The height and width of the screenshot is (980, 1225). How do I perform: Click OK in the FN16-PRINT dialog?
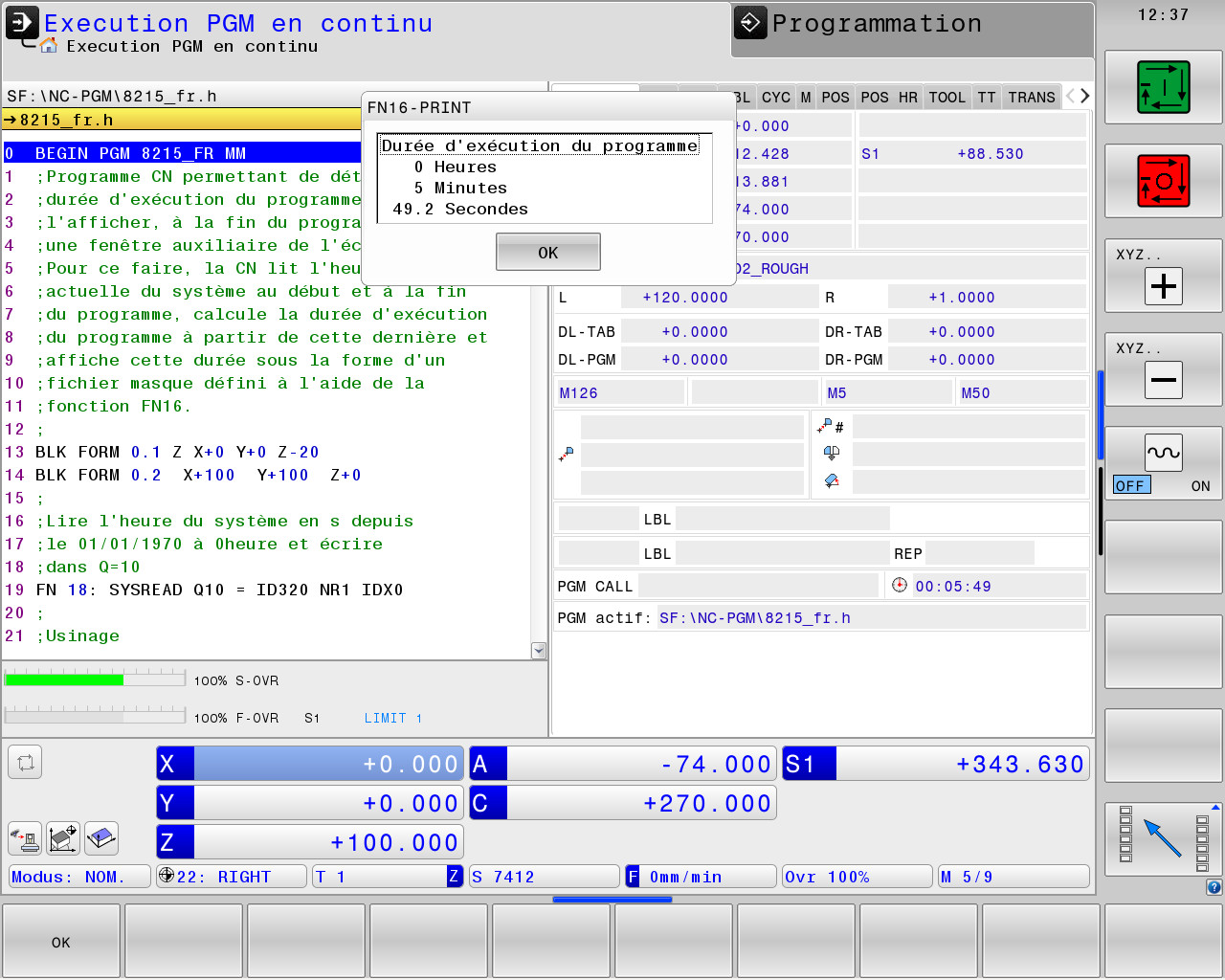pyautogui.click(x=548, y=252)
